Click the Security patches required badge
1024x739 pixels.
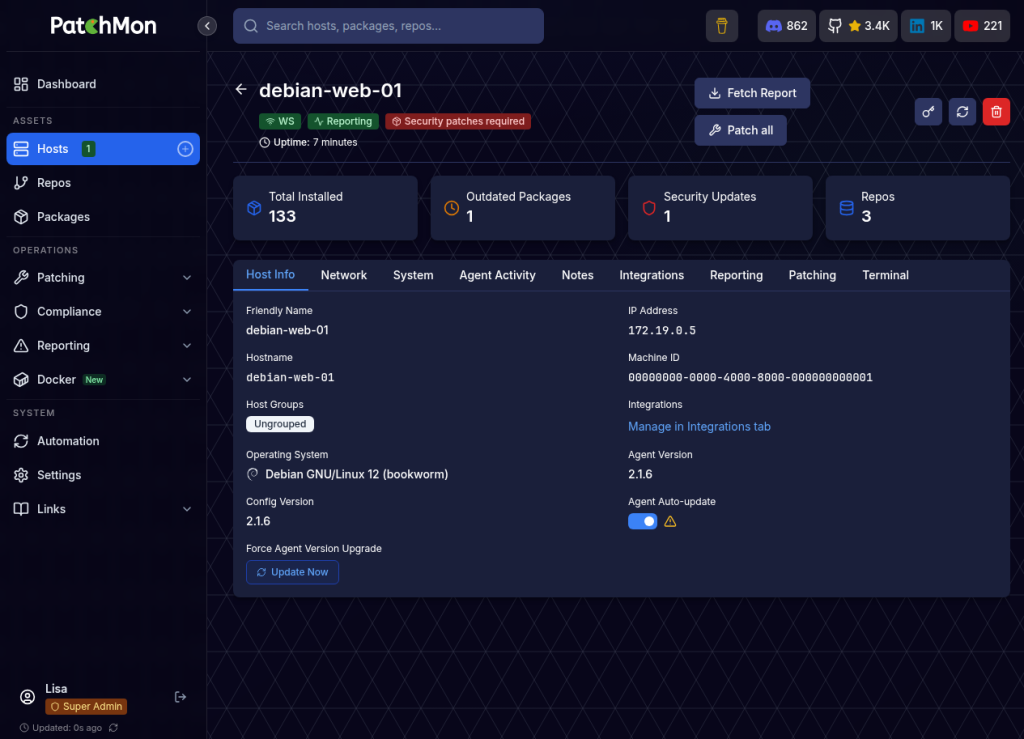[458, 121]
